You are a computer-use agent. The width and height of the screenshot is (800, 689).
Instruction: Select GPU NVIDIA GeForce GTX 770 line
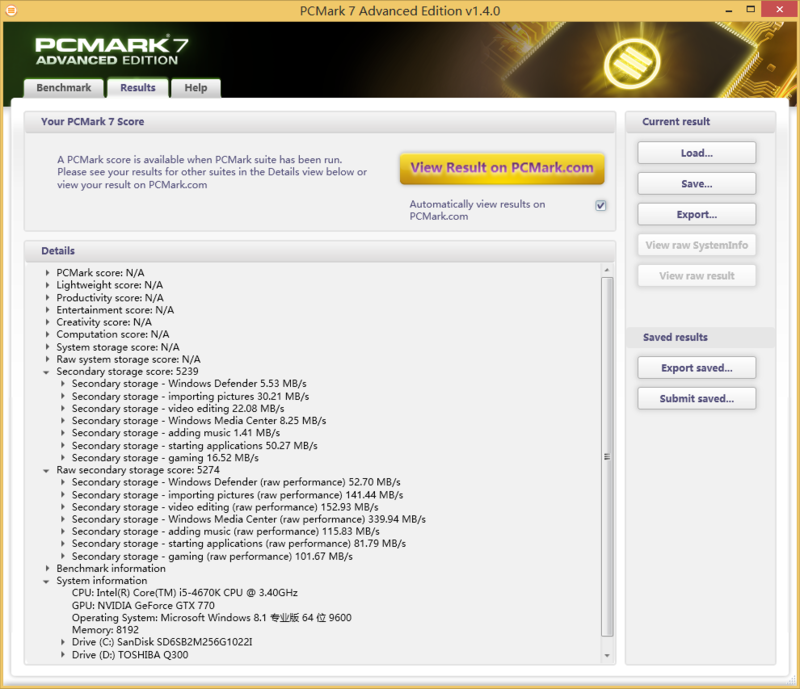(x=143, y=606)
